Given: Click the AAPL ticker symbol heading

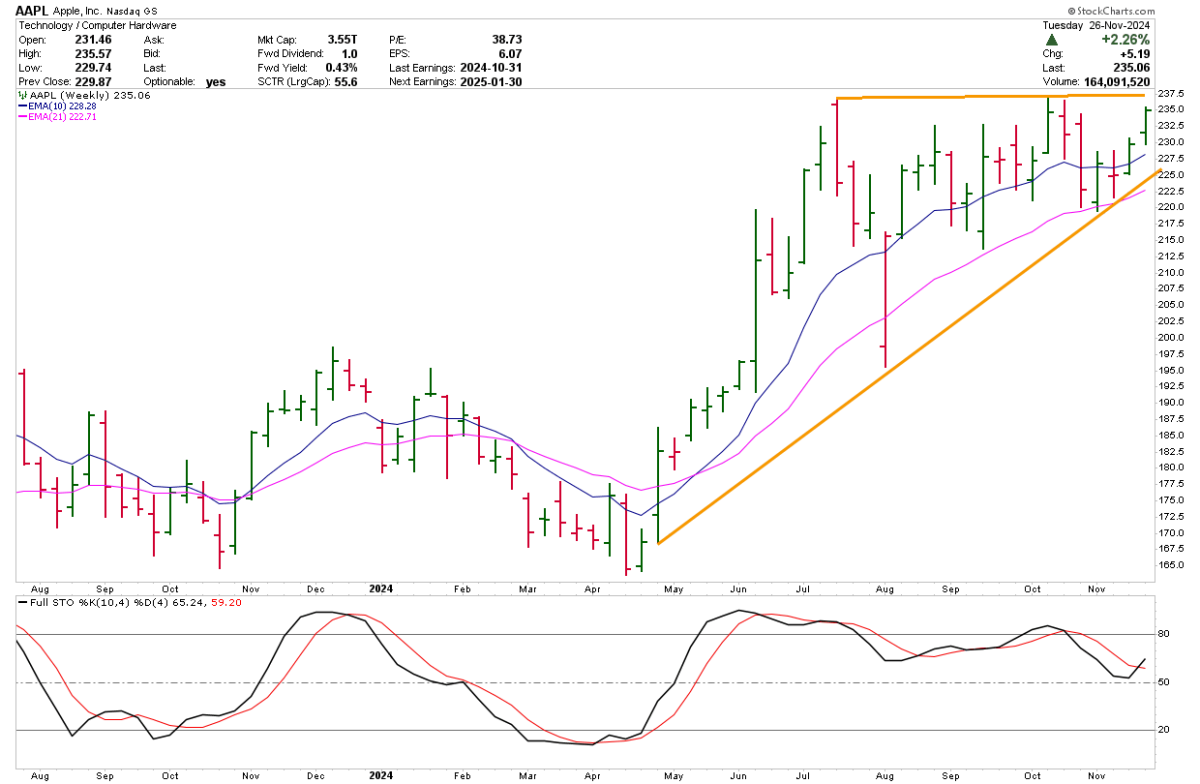Looking at the screenshot, I should [31, 10].
